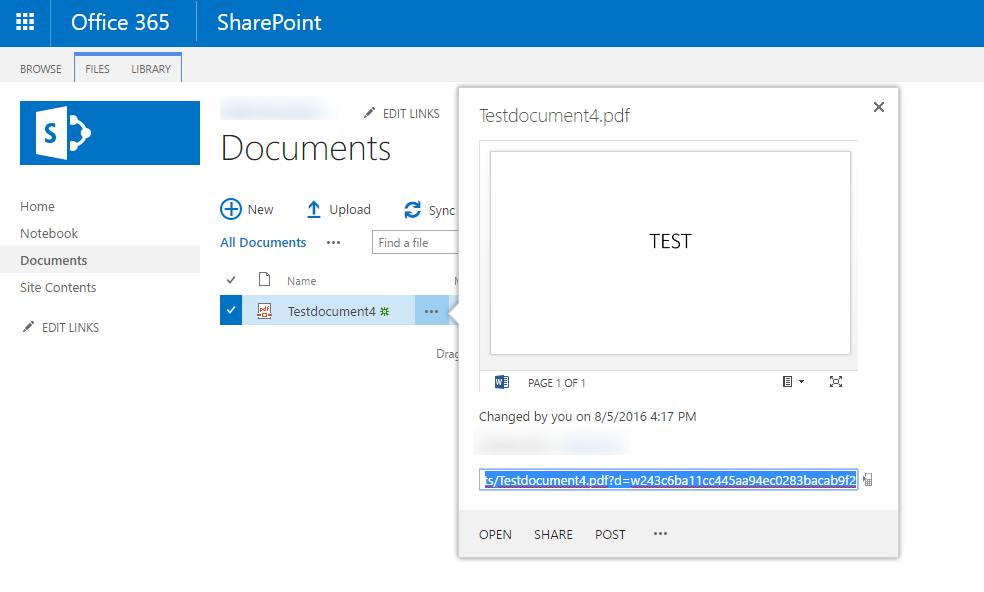Viewport: 984px width, 592px height.
Task: Open the Testdocument4 file link
Action: point(331,311)
